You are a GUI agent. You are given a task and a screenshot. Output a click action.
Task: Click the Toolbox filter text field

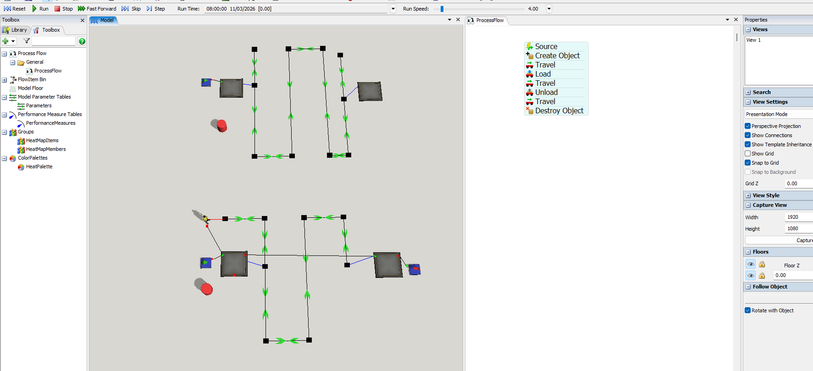tap(53, 41)
